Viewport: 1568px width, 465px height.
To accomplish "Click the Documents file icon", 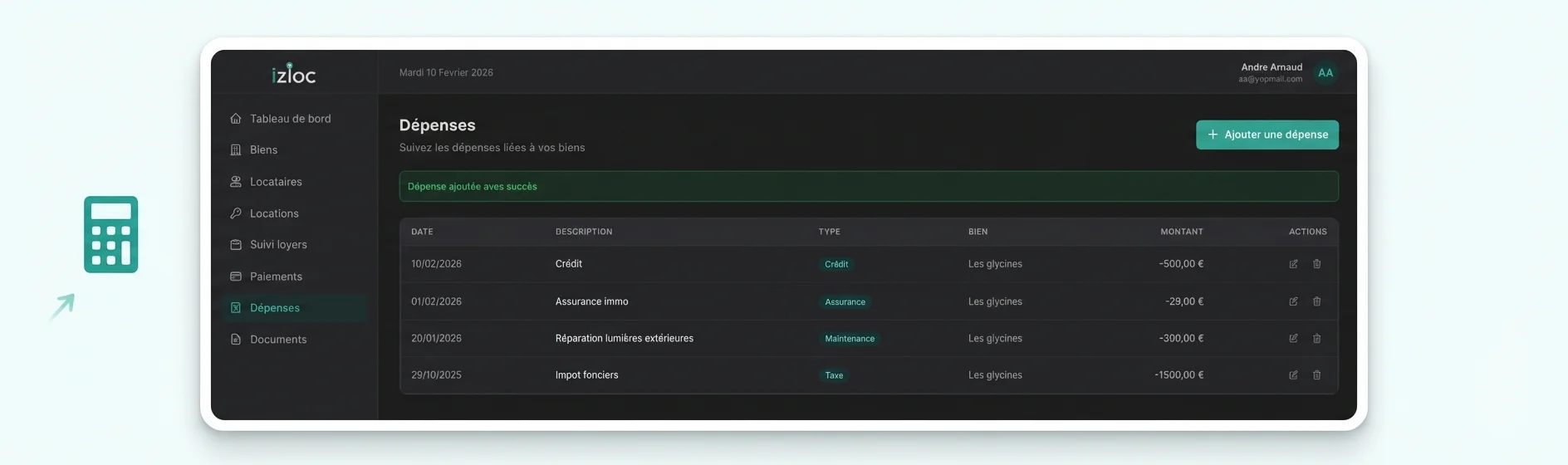I will coord(236,340).
